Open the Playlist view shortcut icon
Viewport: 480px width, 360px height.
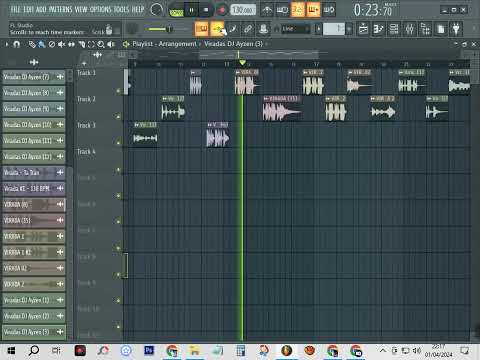tap(363, 29)
